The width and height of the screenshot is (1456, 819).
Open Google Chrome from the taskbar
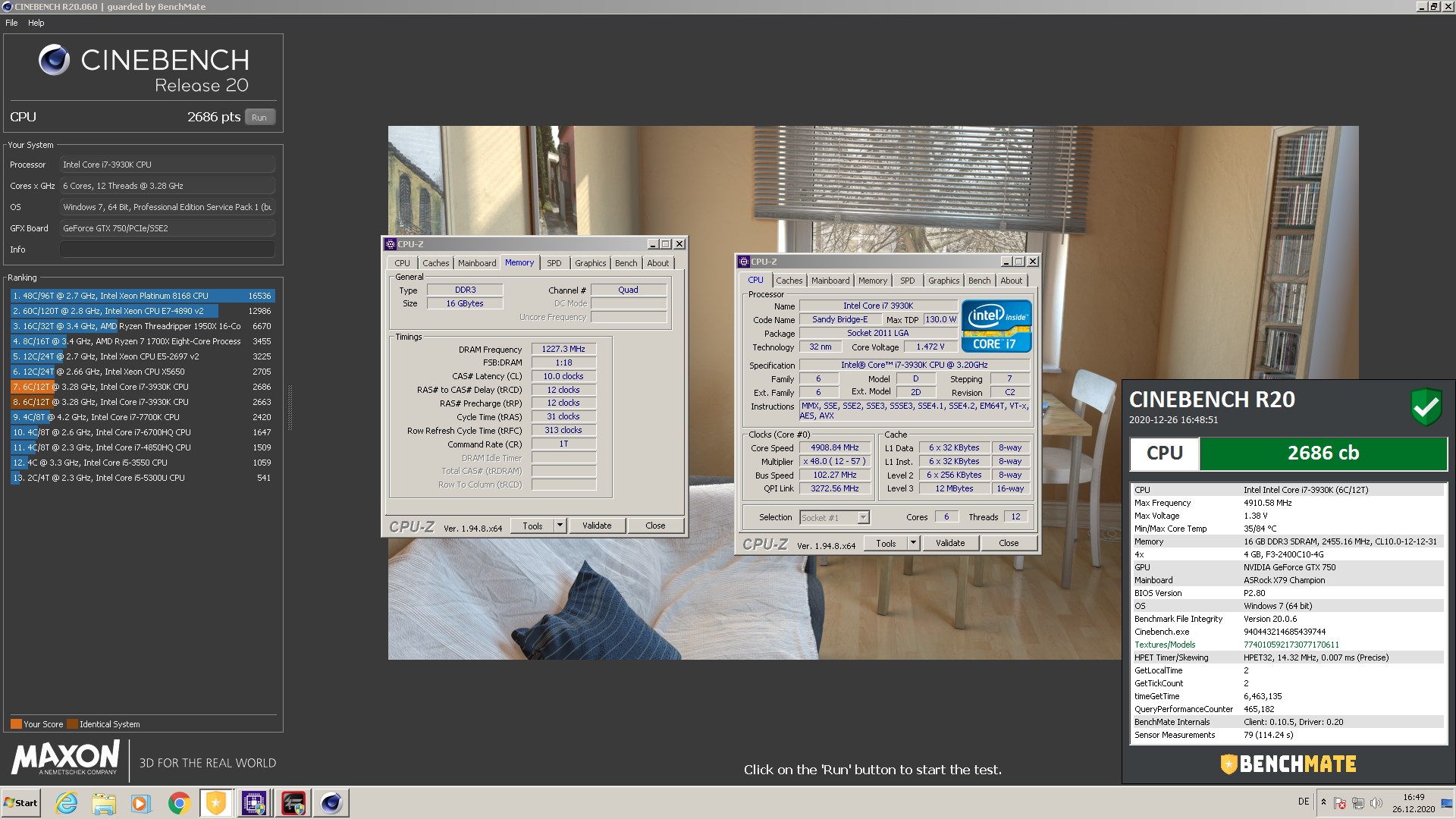pos(179,803)
